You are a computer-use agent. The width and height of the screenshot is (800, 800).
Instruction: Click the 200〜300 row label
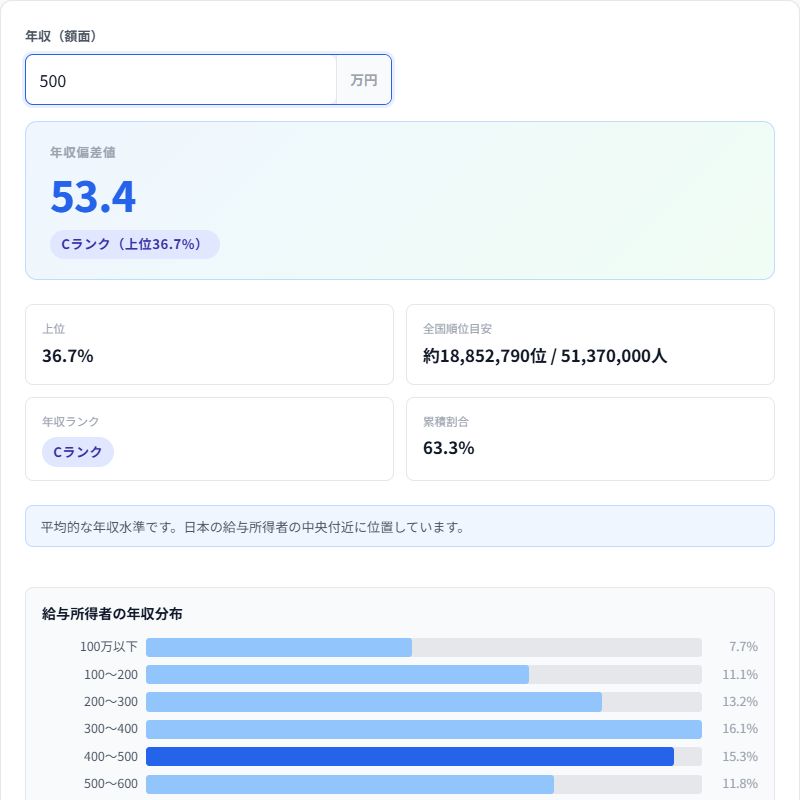111,702
